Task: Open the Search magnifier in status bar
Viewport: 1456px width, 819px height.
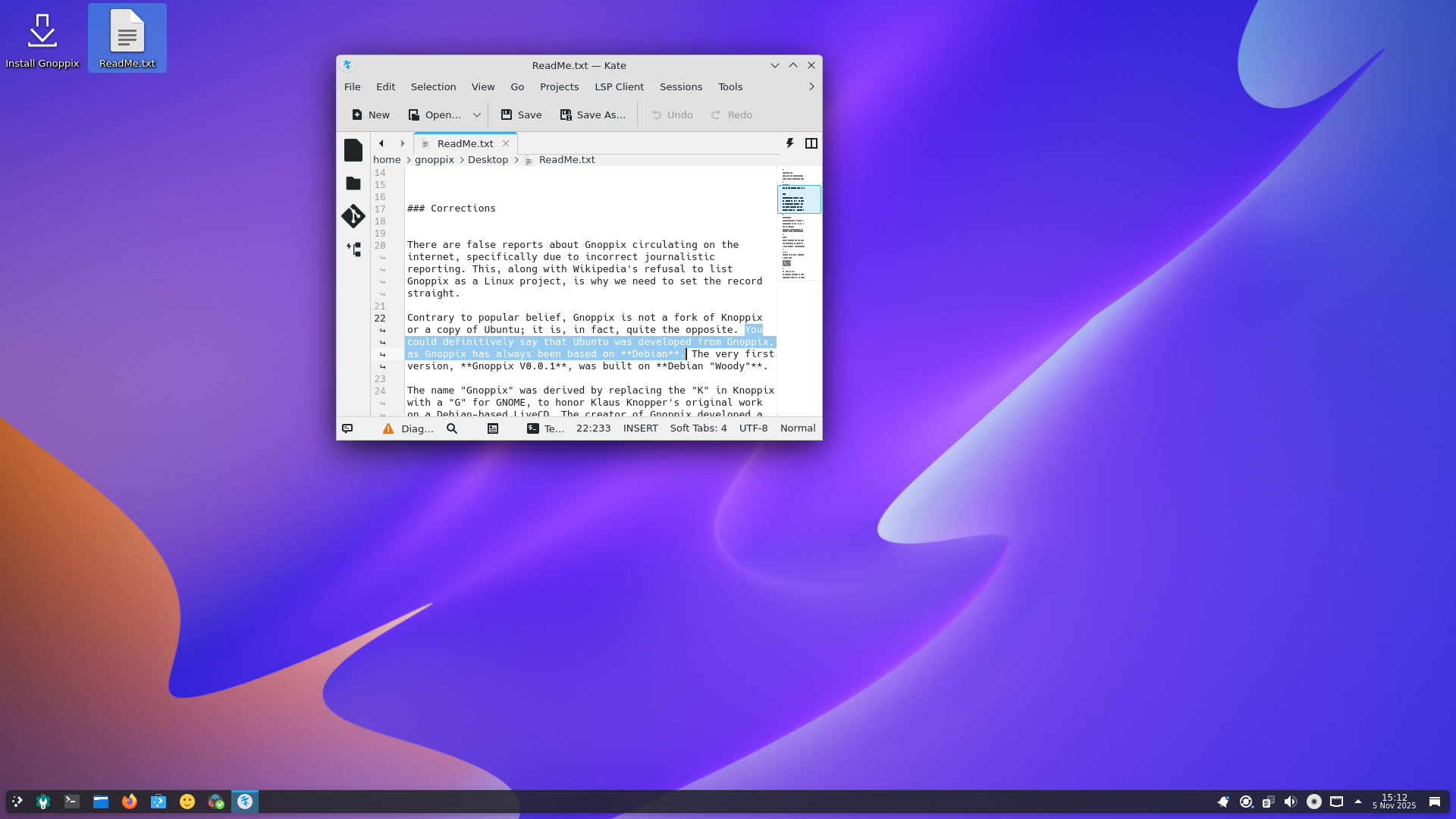Action: pos(452,428)
